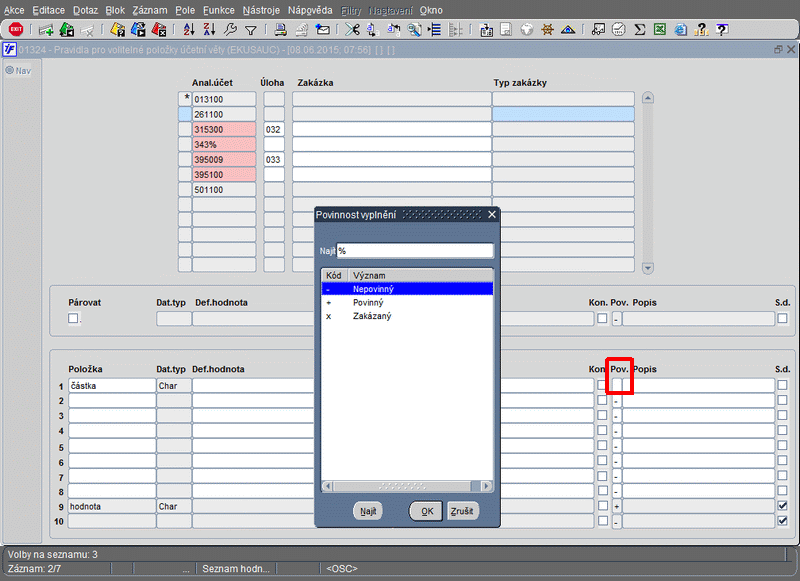The image size is (800, 581).
Task: Sort descending with the Z-A icon
Action: [x=209, y=30]
